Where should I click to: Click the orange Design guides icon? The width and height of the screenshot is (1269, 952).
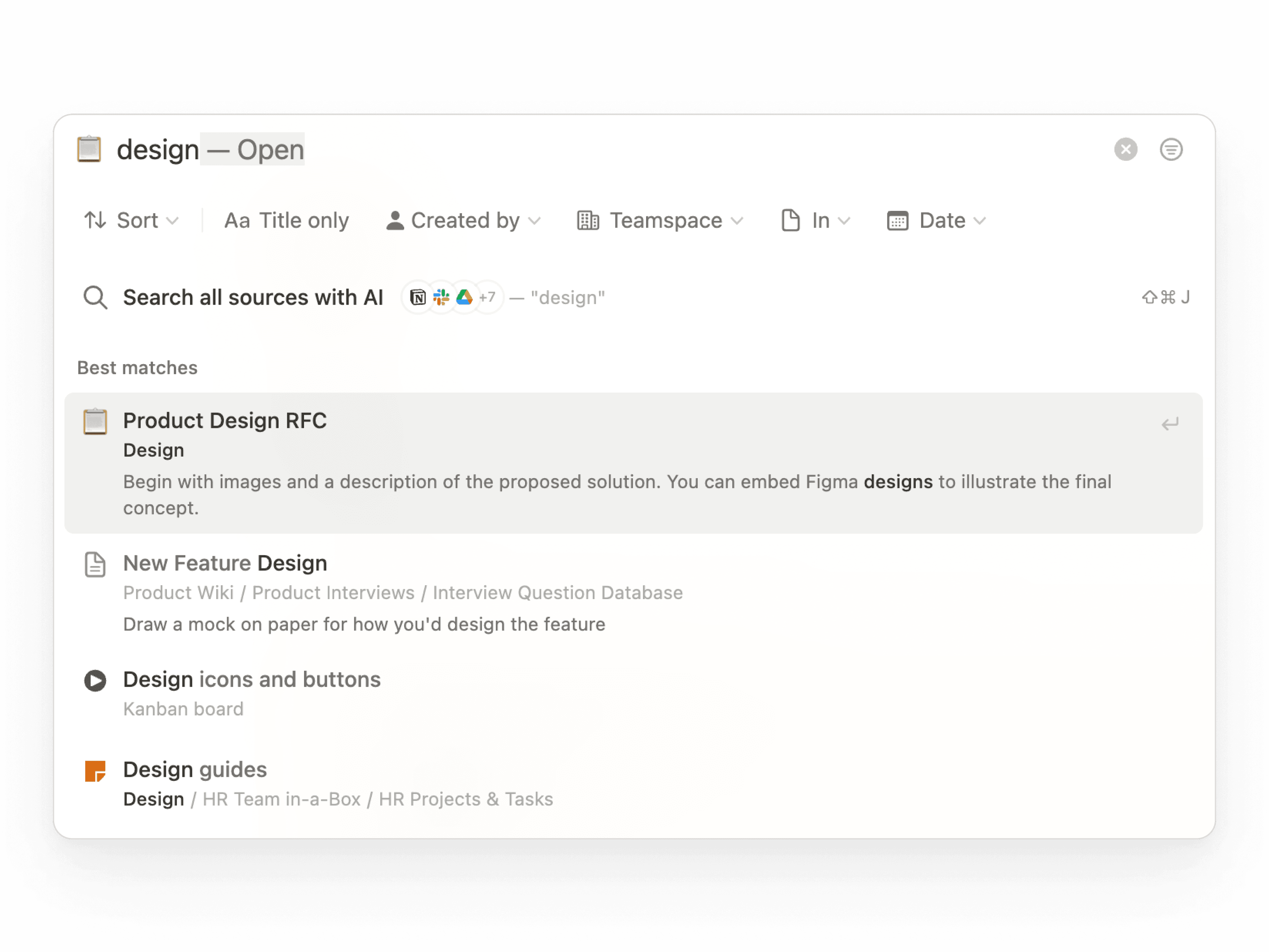[x=95, y=771]
